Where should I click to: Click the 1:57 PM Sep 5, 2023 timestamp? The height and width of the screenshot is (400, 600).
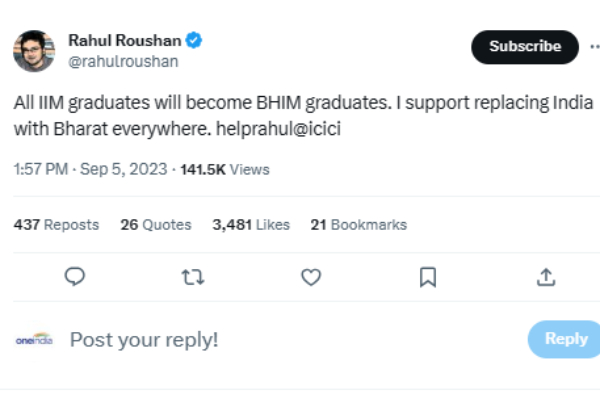(x=92, y=170)
